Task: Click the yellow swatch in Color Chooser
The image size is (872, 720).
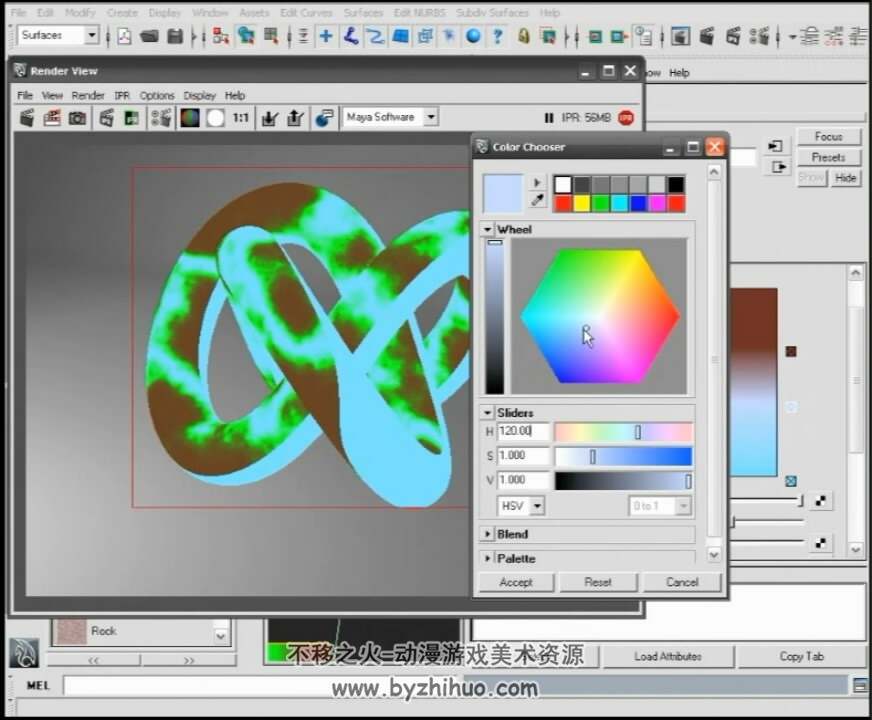Action: 582,203
